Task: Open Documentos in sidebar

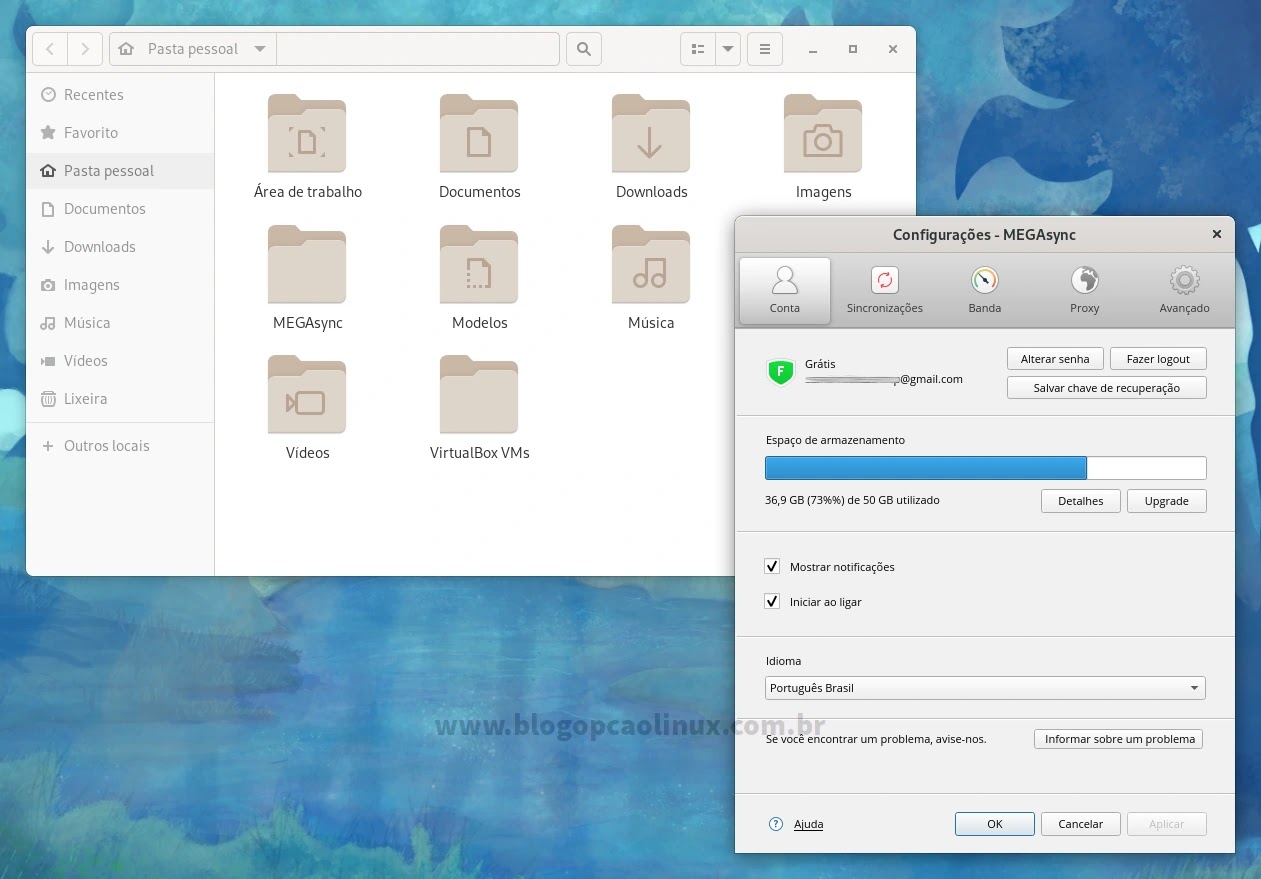Action: pos(120,209)
